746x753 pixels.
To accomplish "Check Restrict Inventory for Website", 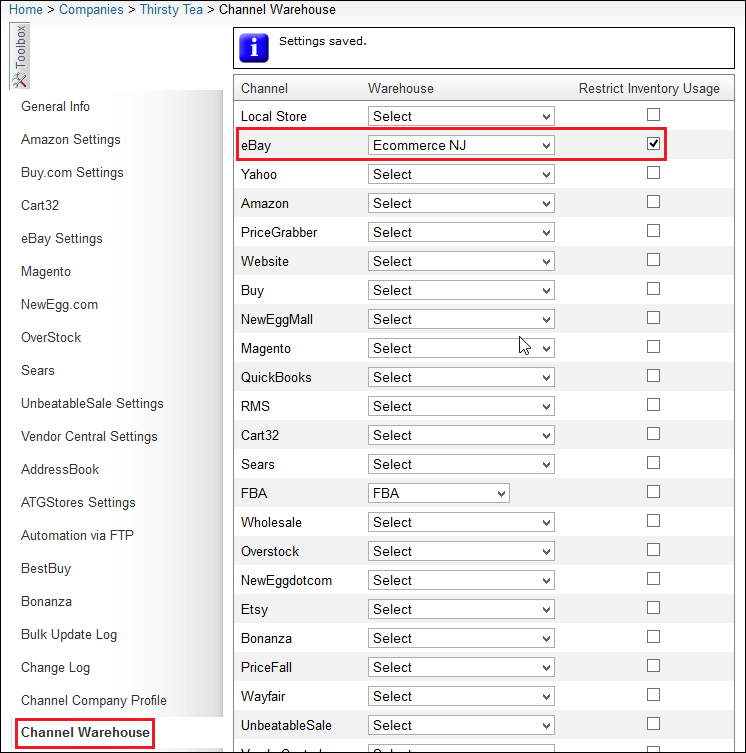I will (653, 260).
